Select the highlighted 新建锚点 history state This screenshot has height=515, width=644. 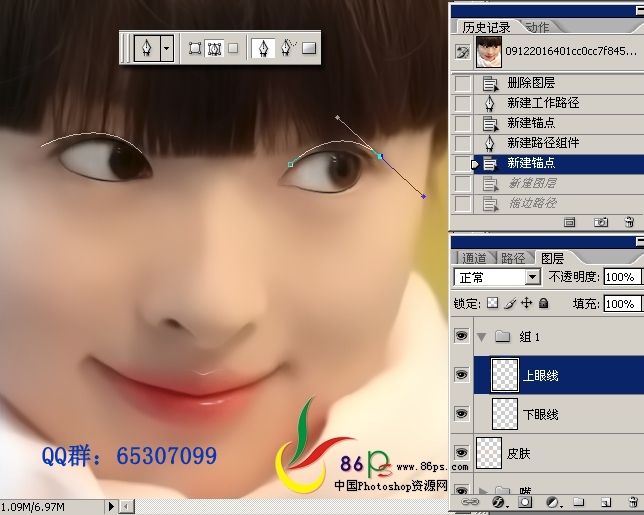[x=559, y=163]
